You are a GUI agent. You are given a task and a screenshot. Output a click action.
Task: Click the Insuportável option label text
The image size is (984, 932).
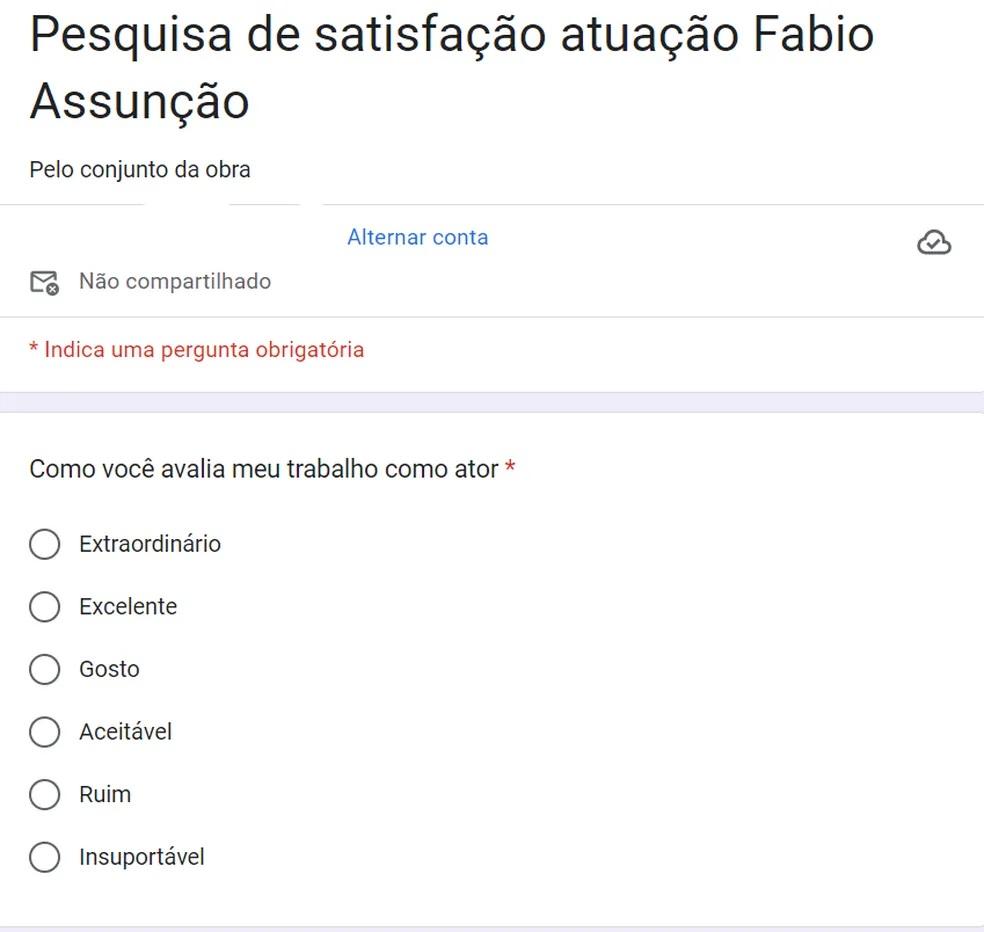tap(142, 857)
